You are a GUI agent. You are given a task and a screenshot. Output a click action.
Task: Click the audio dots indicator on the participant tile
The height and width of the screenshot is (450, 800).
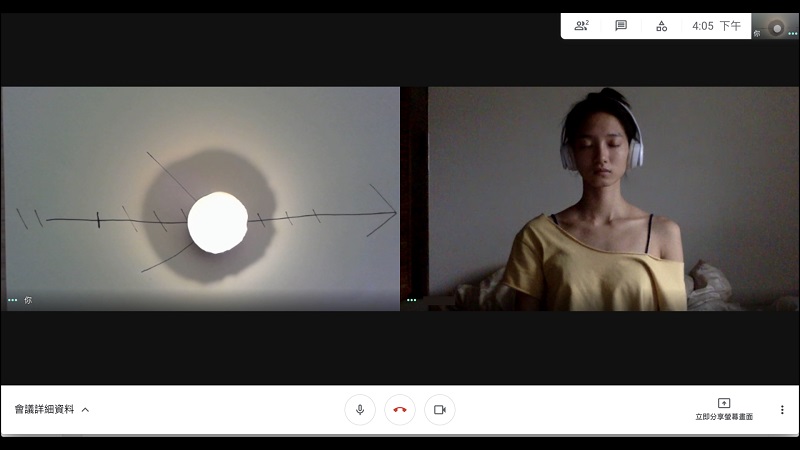click(411, 300)
